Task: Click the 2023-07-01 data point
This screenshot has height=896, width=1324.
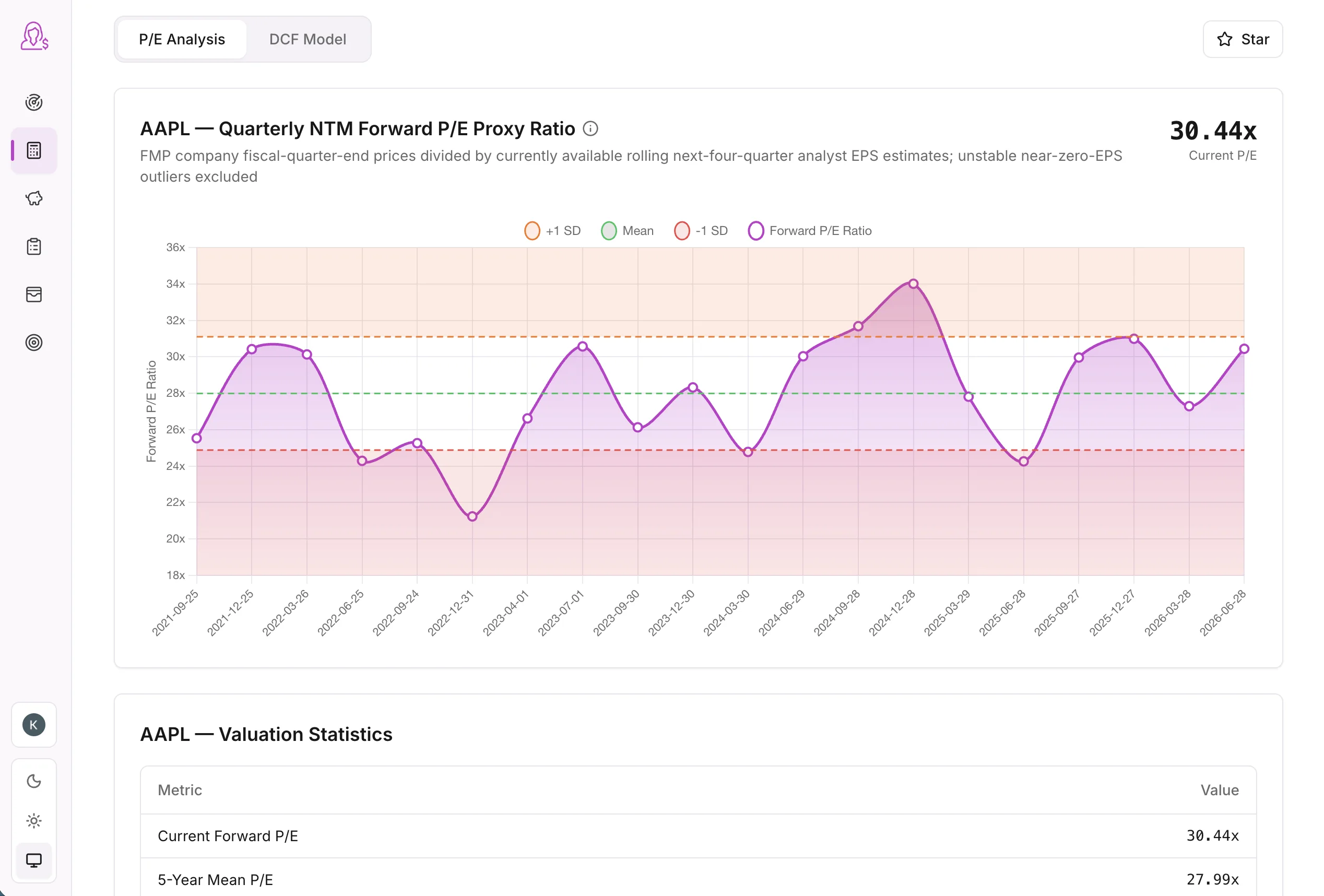Action: point(582,346)
